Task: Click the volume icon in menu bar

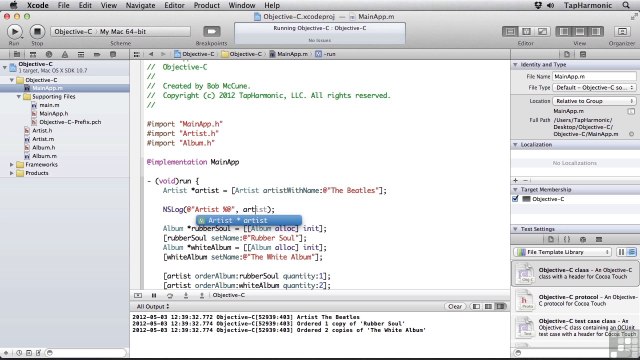Action: 550,5
